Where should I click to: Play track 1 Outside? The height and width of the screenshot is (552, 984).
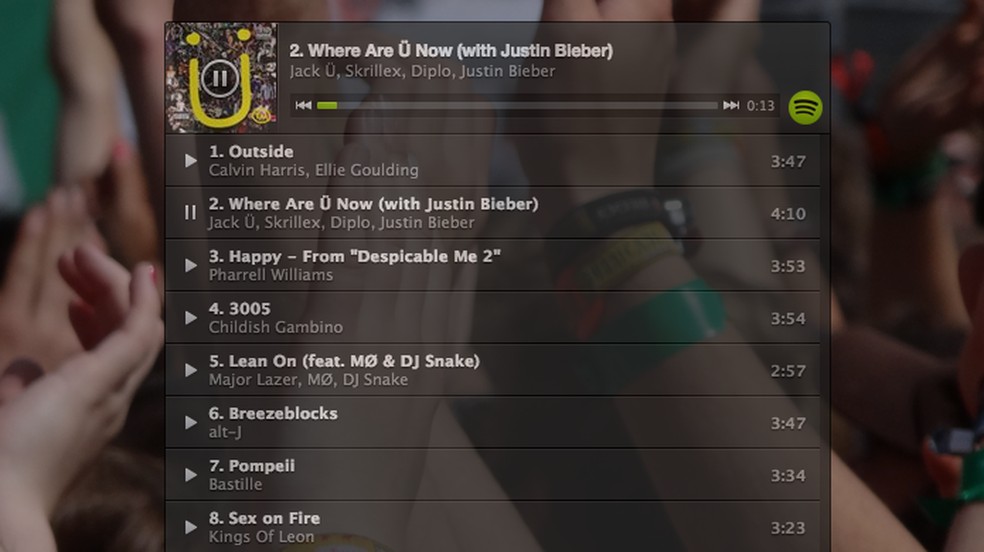pos(190,161)
